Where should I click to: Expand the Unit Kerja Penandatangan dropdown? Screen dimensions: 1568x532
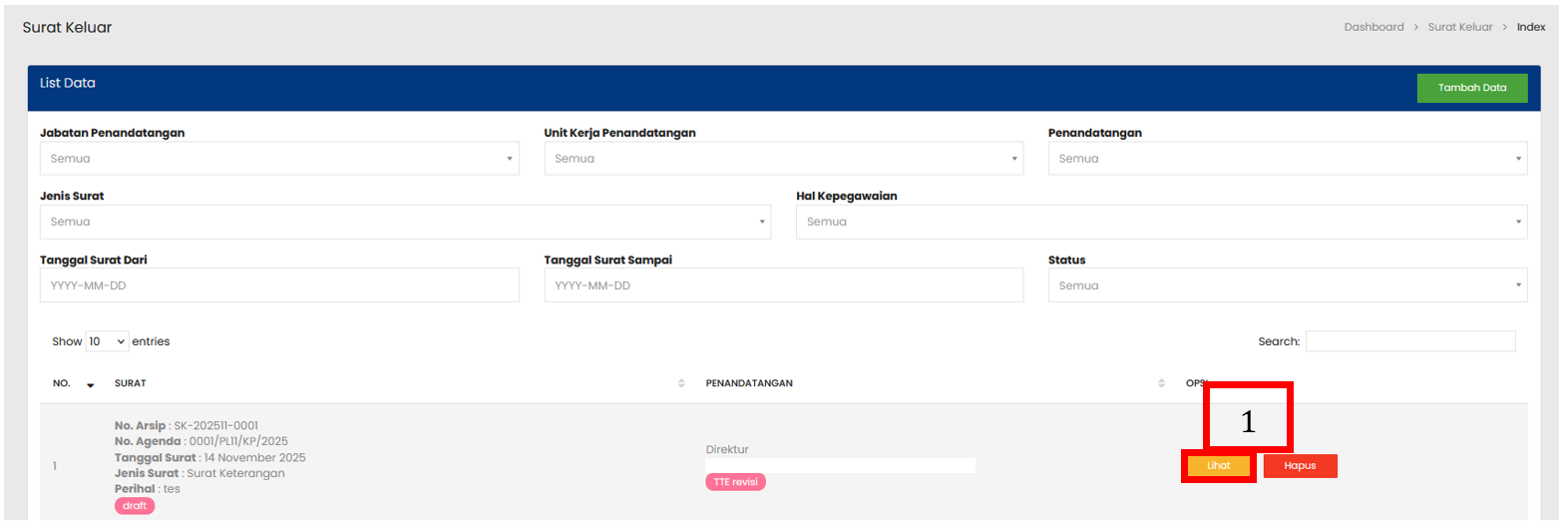click(783, 159)
